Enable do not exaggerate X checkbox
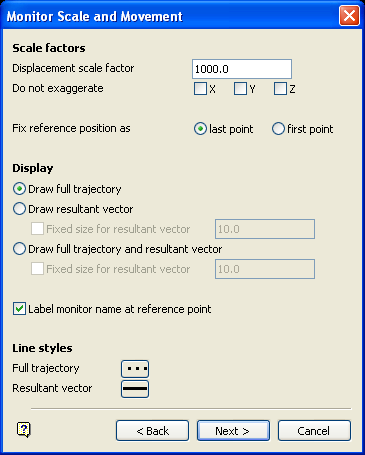Image resolution: width=365 pixels, height=455 pixels. click(200, 89)
